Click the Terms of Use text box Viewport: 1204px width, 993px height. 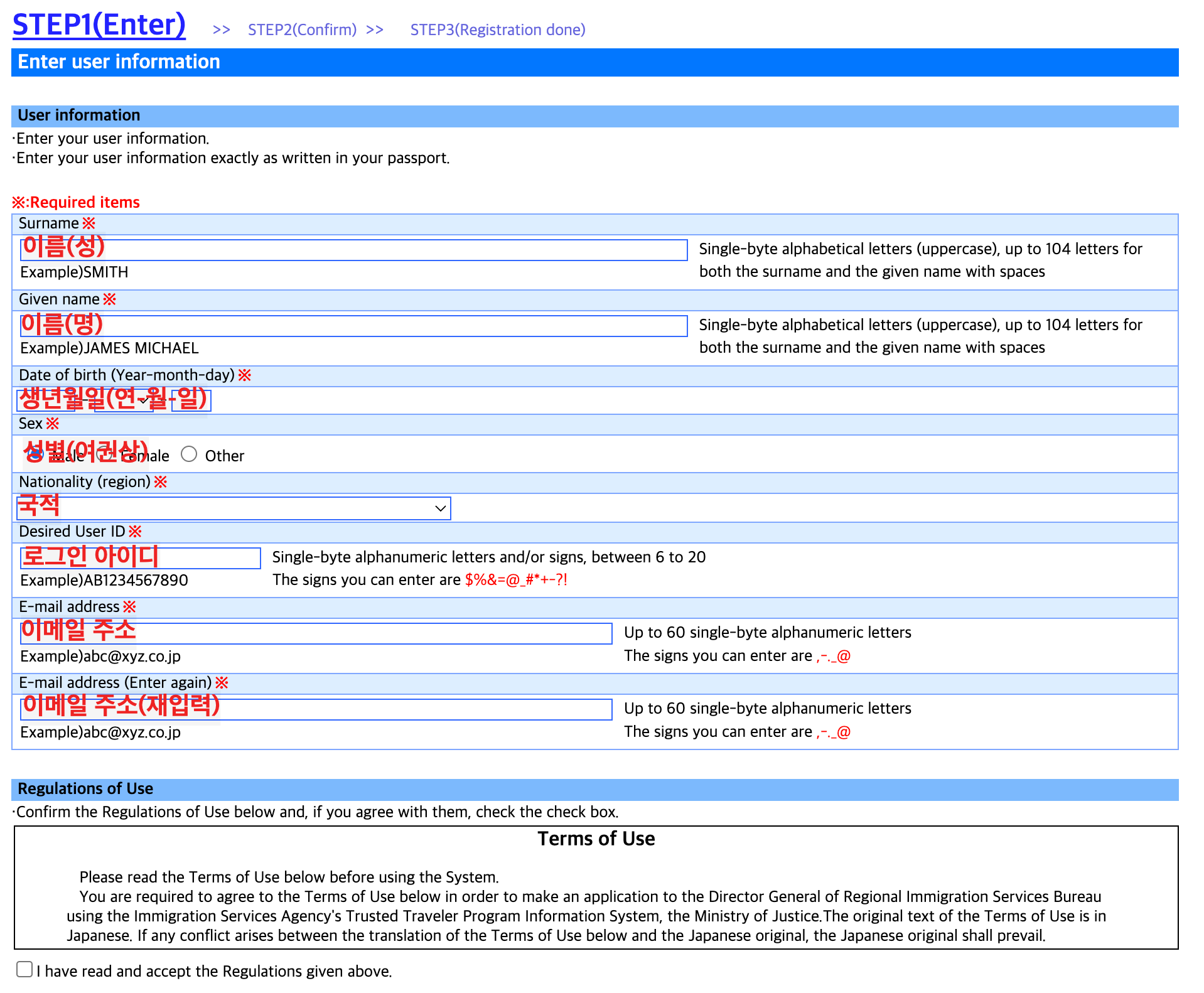[596, 888]
